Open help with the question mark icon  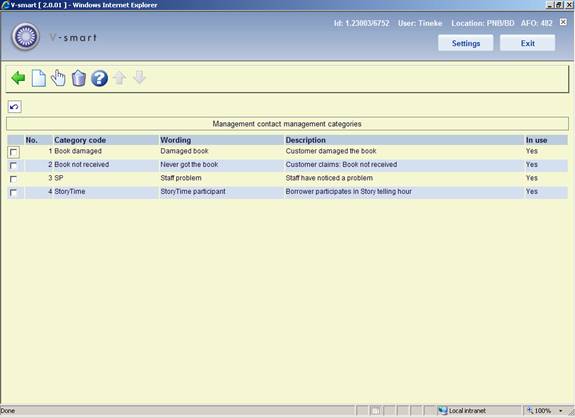tap(99, 78)
